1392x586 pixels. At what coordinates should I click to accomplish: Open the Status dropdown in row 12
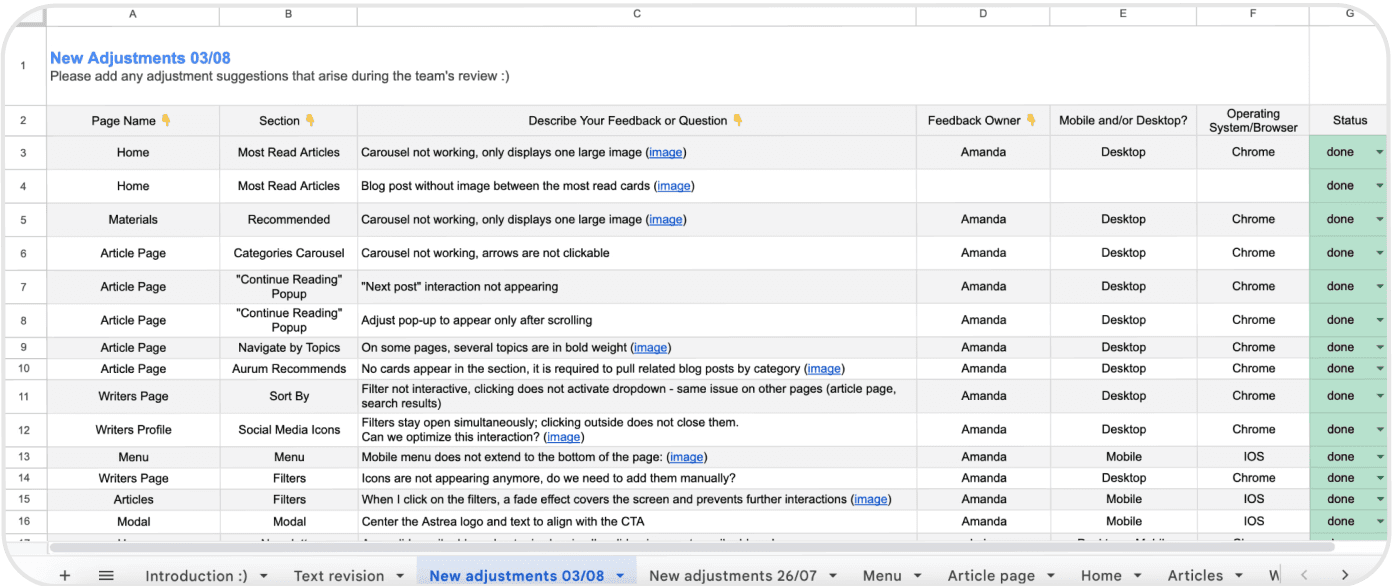click(x=1380, y=430)
